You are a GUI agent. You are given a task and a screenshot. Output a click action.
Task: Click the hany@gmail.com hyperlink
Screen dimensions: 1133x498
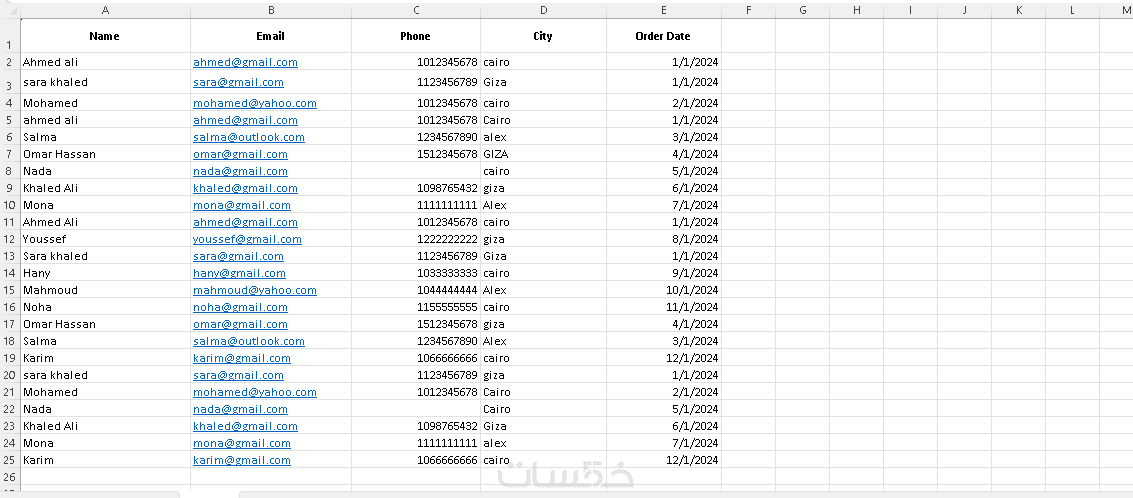tap(239, 273)
